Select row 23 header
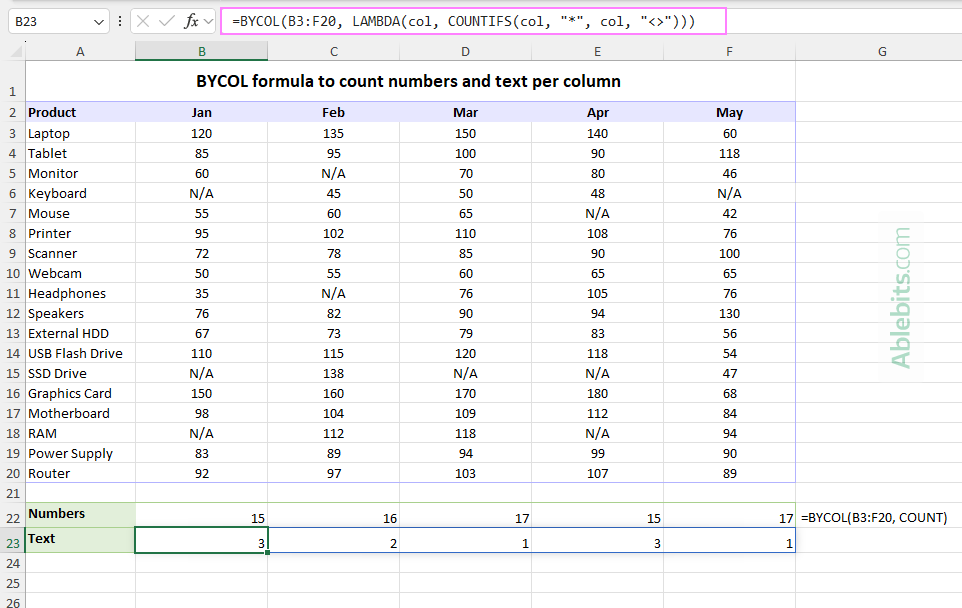Image resolution: width=962 pixels, height=608 pixels. tap(13, 538)
